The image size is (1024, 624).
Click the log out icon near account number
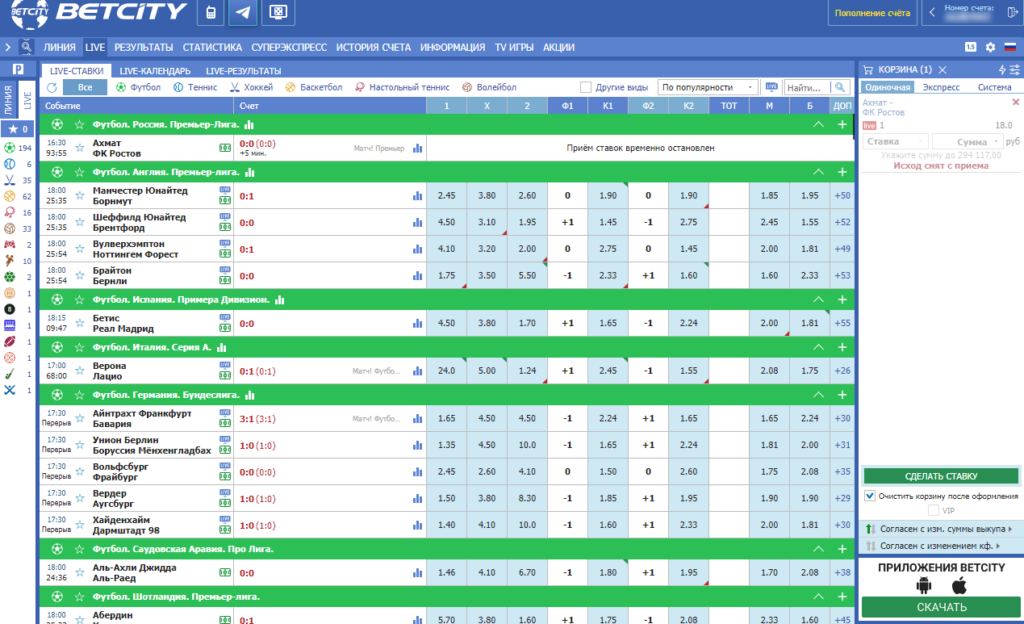point(1013,12)
